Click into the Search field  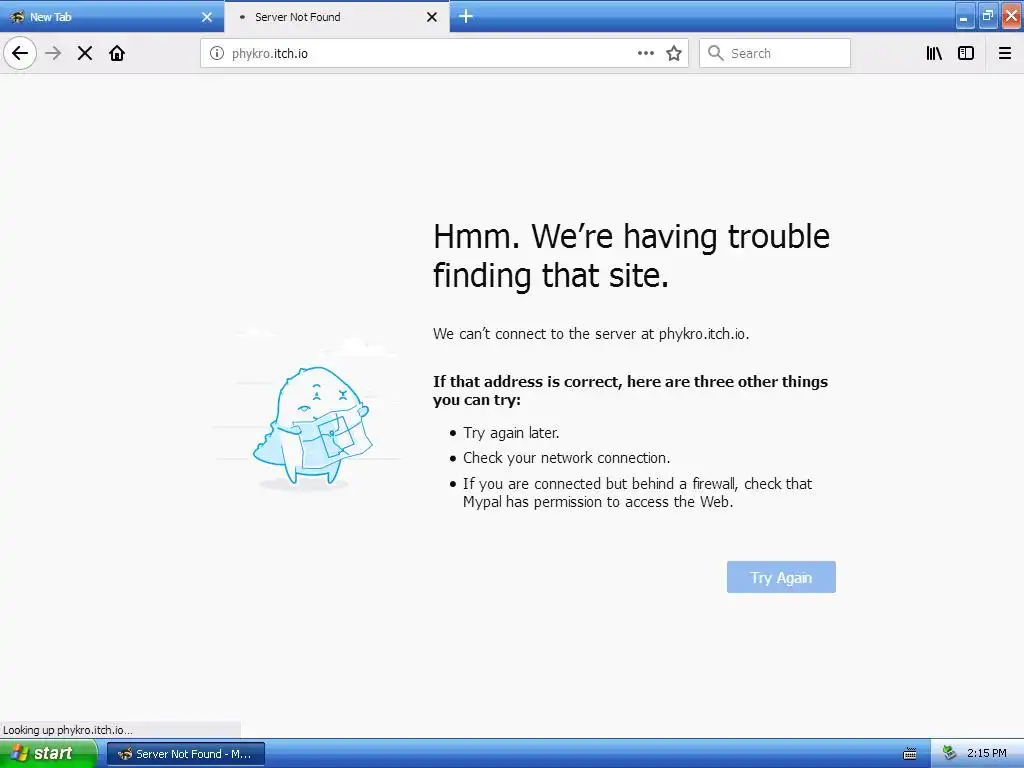click(x=775, y=53)
